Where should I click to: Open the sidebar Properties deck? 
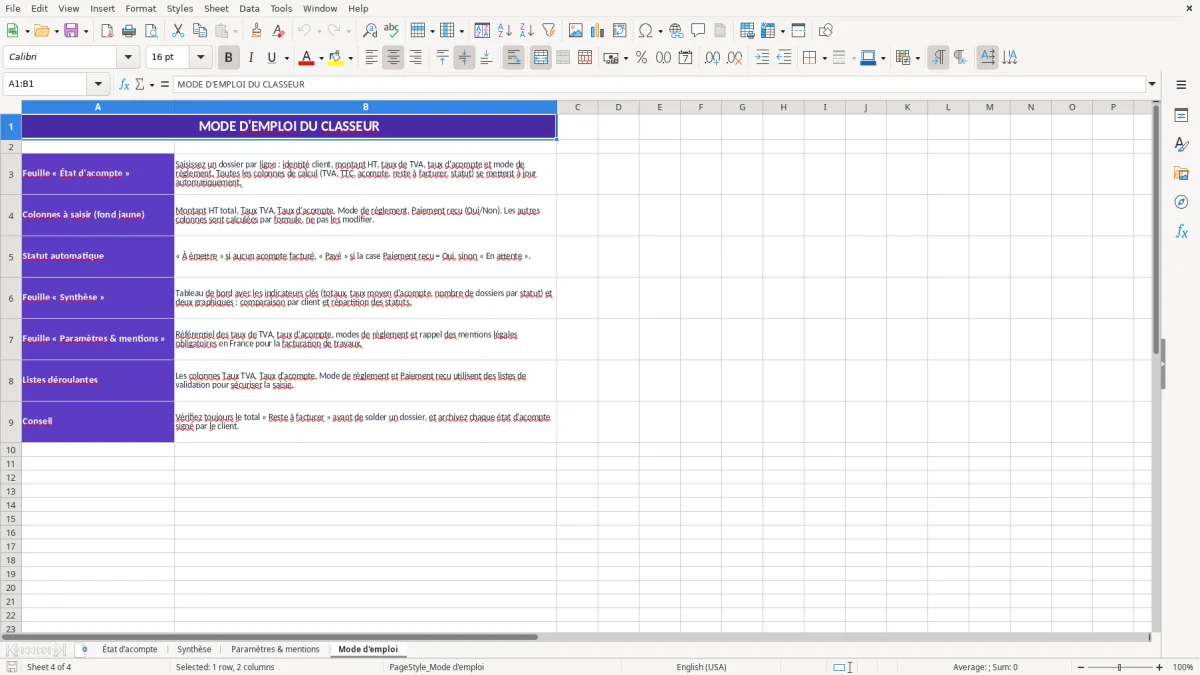click(x=1181, y=116)
